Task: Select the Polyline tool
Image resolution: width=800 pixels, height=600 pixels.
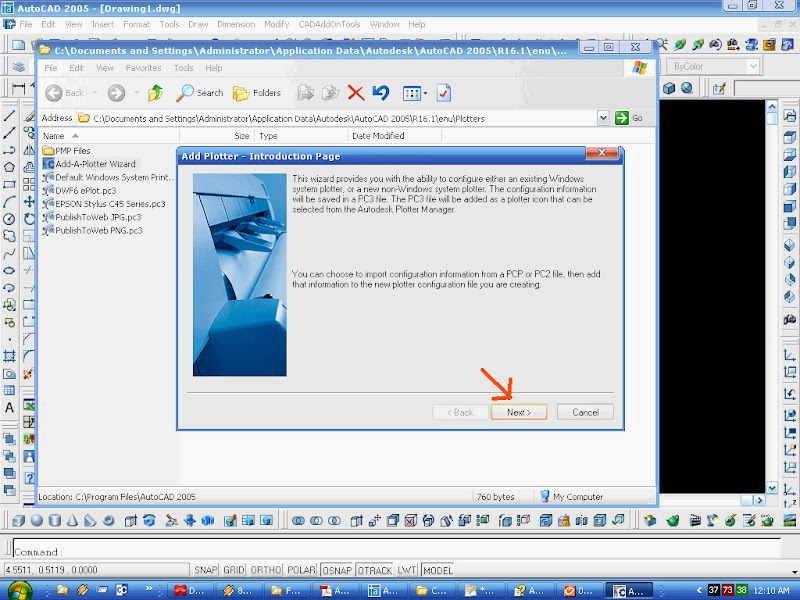Action: [9, 151]
